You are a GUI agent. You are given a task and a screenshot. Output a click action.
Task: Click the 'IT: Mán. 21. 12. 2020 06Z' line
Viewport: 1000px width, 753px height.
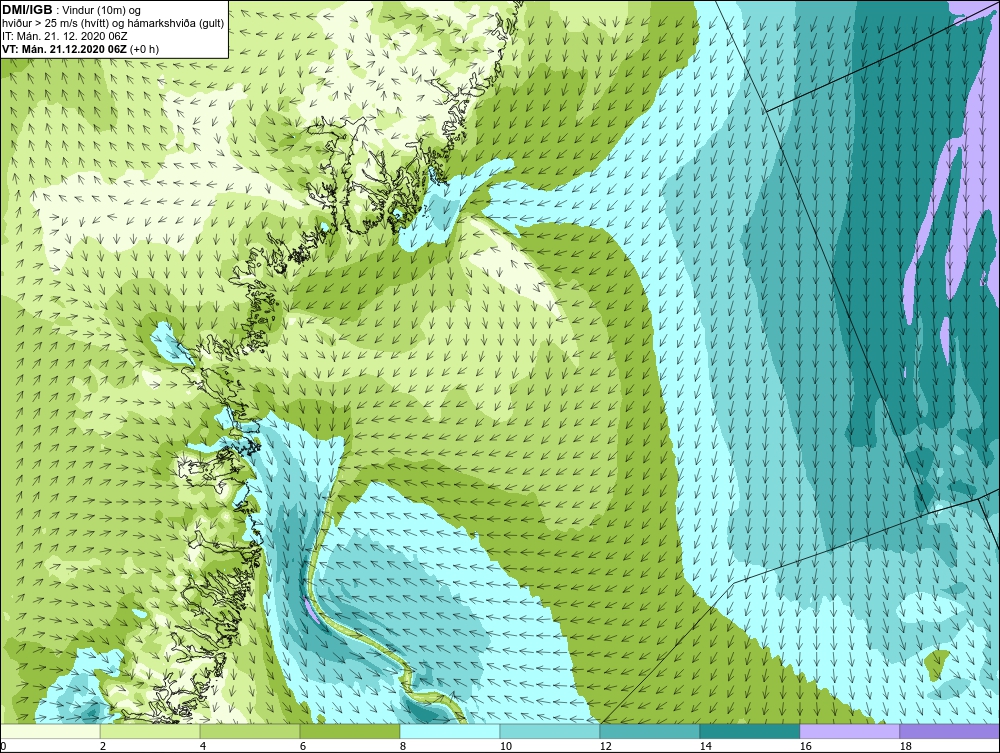(64, 36)
